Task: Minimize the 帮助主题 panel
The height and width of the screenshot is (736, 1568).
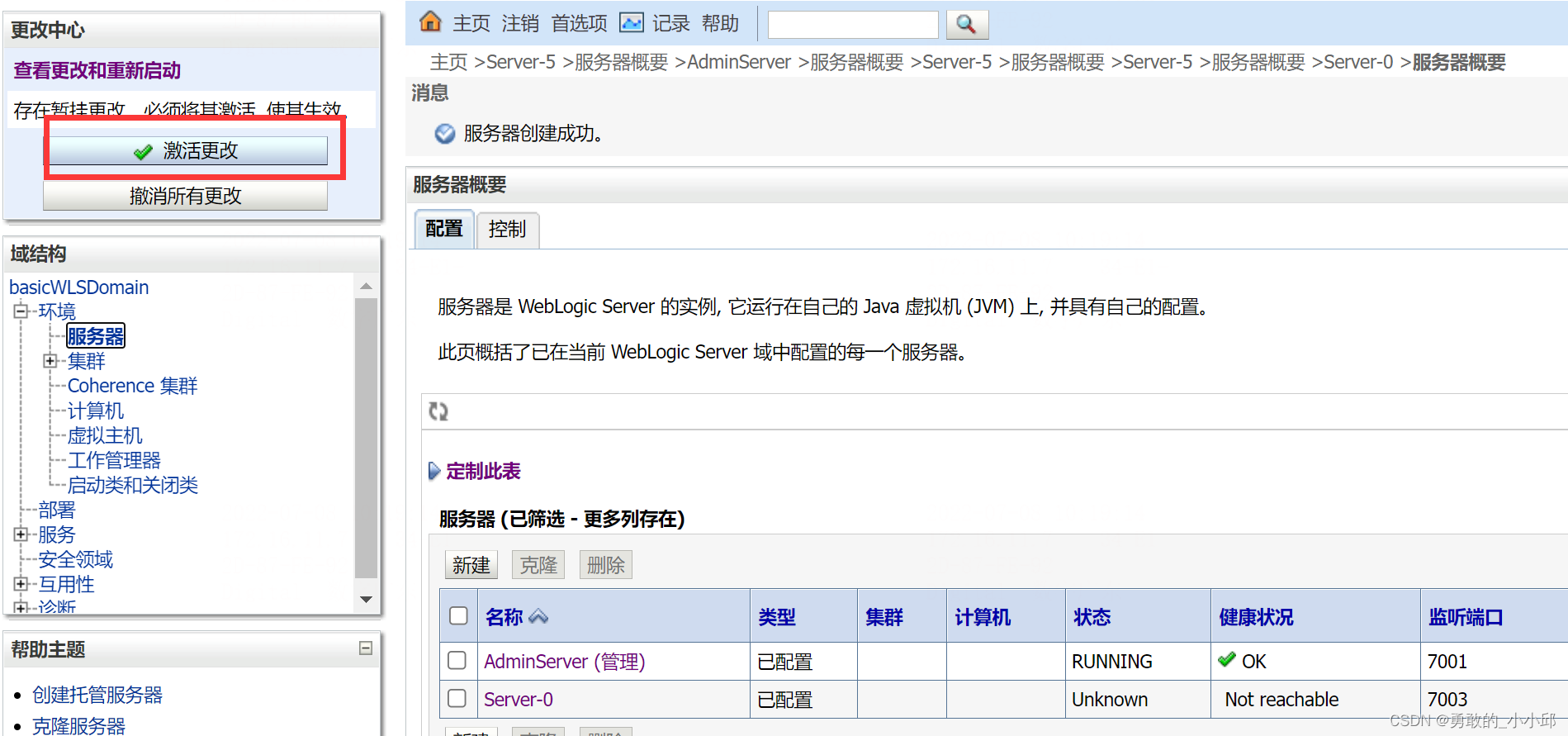Action: [x=366, y=648]
